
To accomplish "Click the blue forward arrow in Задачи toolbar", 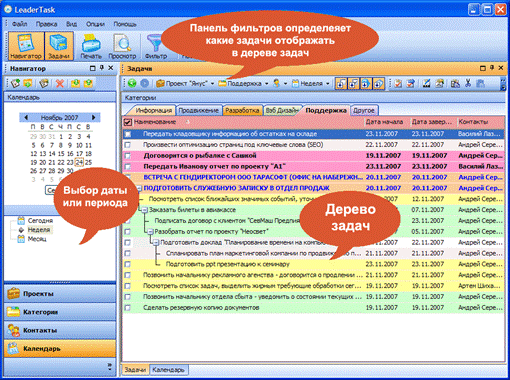I will [x=144, y=83].
